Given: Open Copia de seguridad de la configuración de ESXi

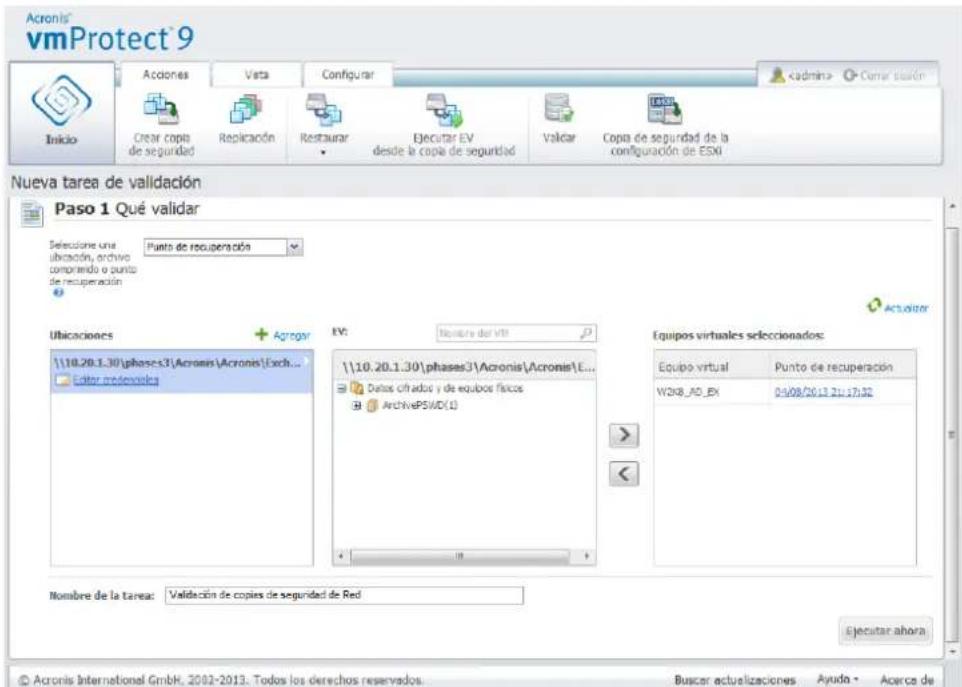Looking at the screenshot, I should coord(665,126).
